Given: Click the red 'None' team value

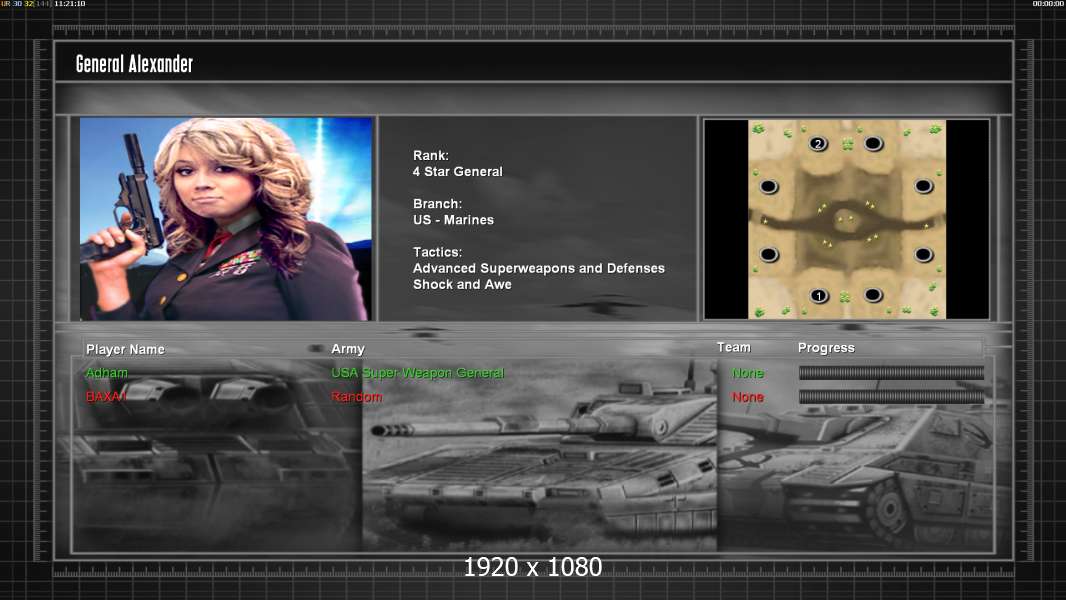Looking at the screenshot, I should point(748,397).
